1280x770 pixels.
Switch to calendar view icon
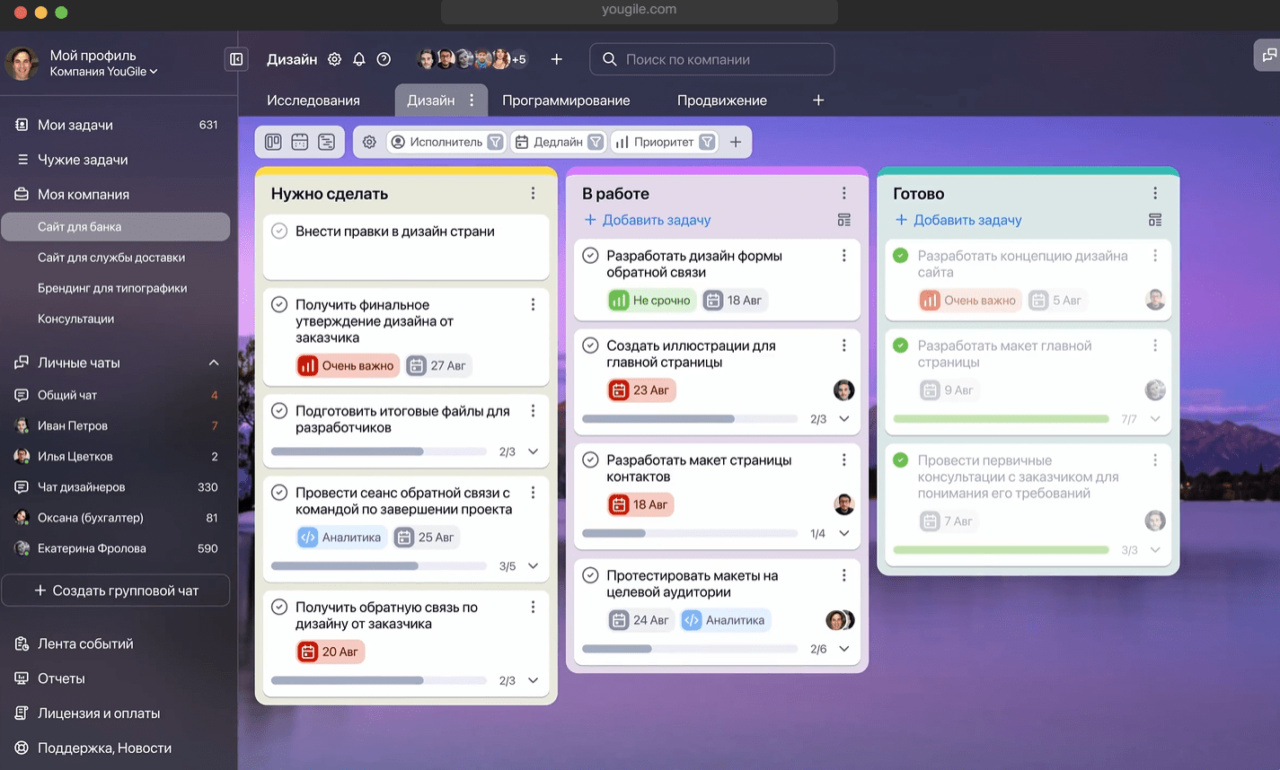299,142
